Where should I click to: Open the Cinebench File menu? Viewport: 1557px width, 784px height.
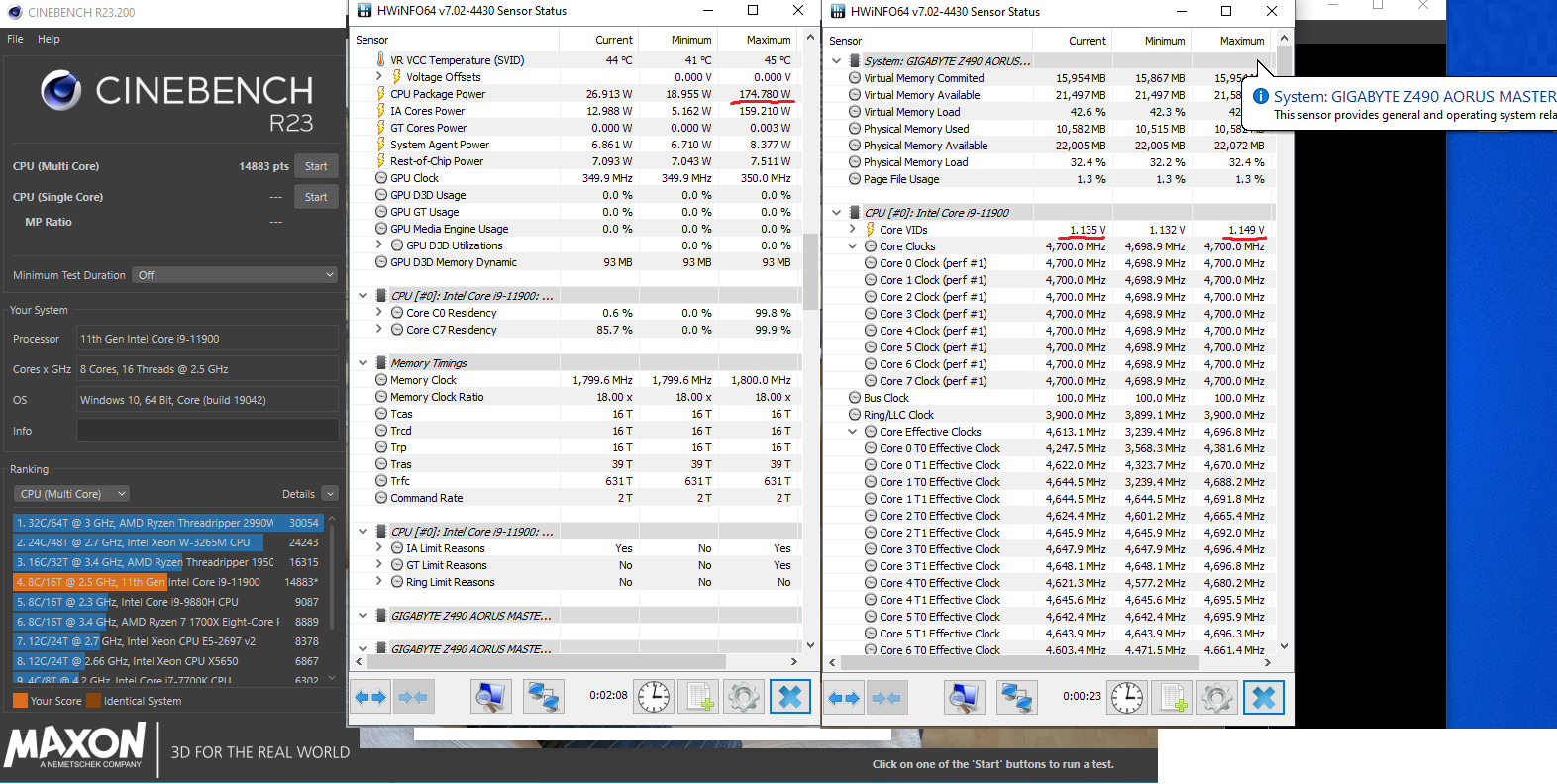[15, 39]
